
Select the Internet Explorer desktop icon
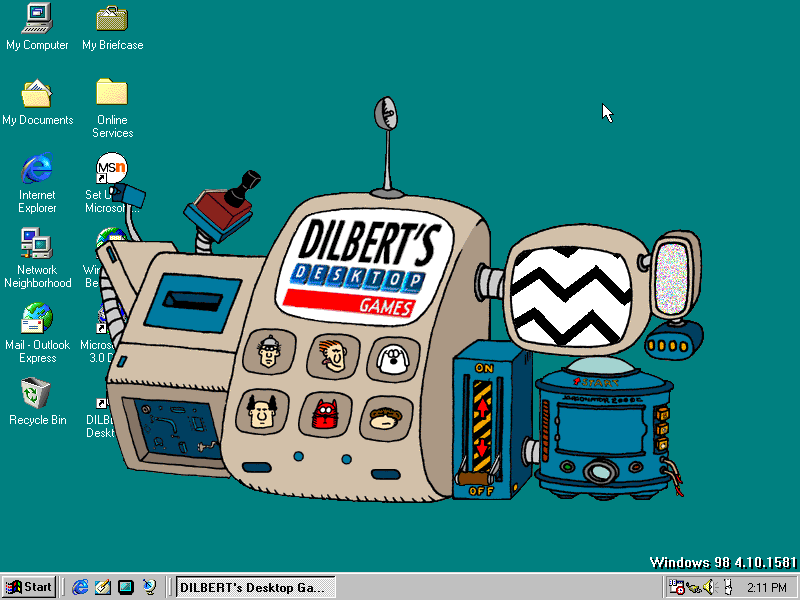click(x=37, y=182)
